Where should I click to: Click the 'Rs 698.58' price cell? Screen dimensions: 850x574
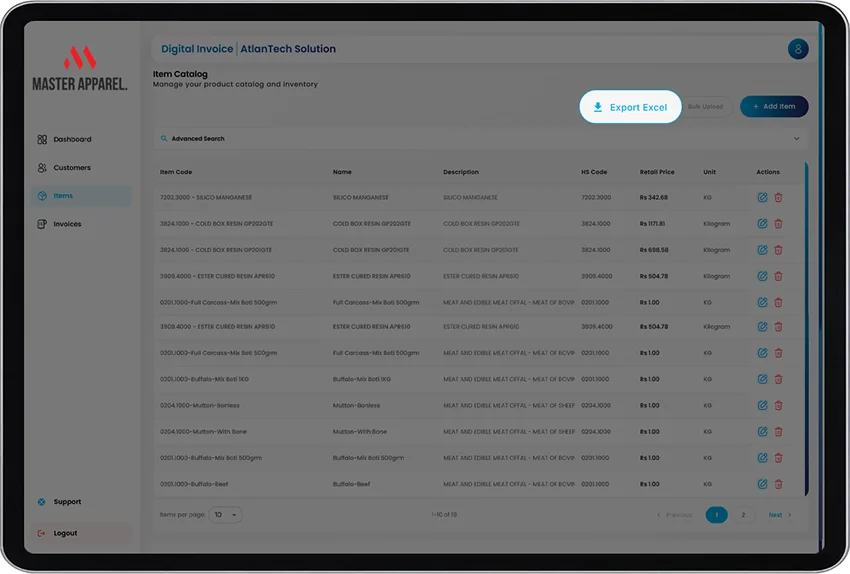click(654, 250)
